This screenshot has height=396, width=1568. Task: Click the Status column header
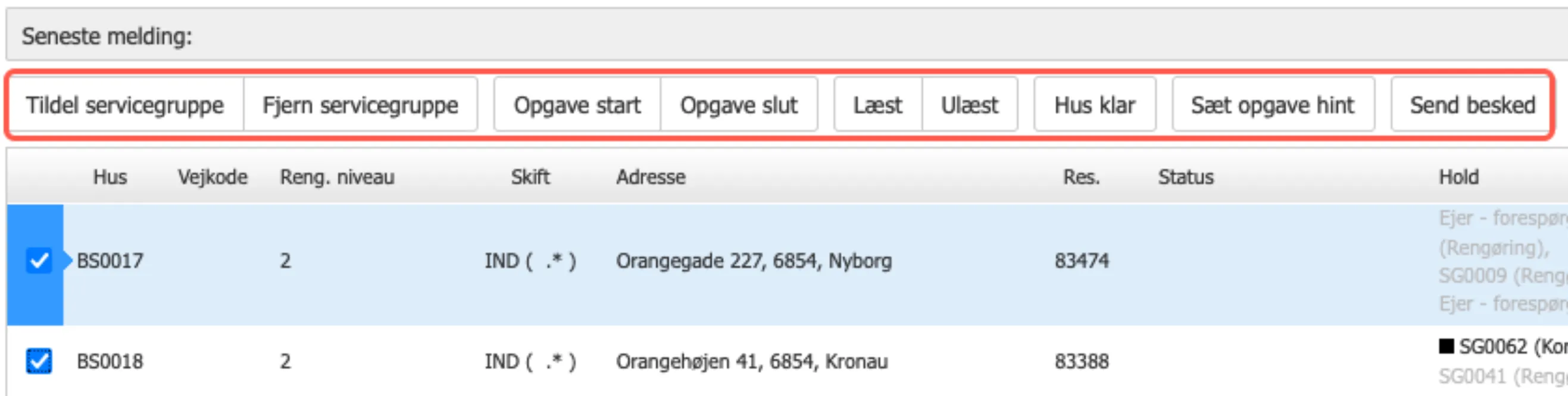[x=1185, y=177]
